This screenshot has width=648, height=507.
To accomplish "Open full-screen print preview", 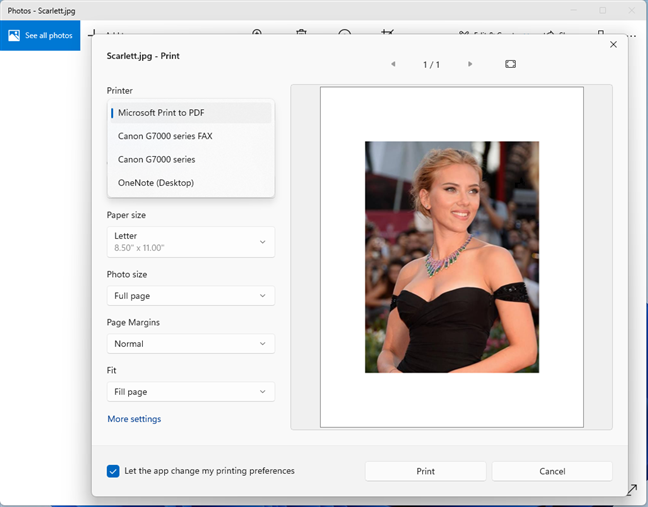I will [x=511, y=64].
